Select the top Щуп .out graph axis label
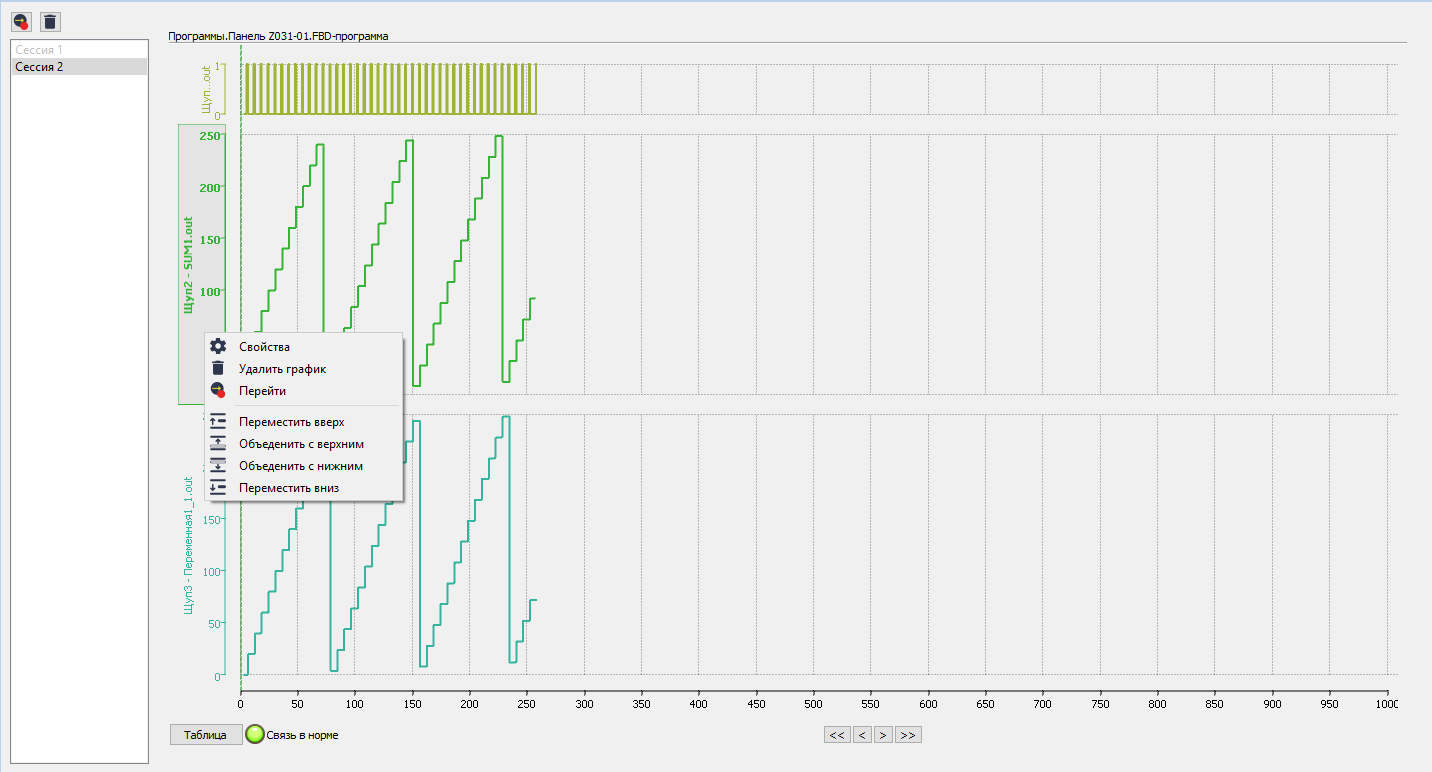1432x772 pixels. click(x=206, y=89)
